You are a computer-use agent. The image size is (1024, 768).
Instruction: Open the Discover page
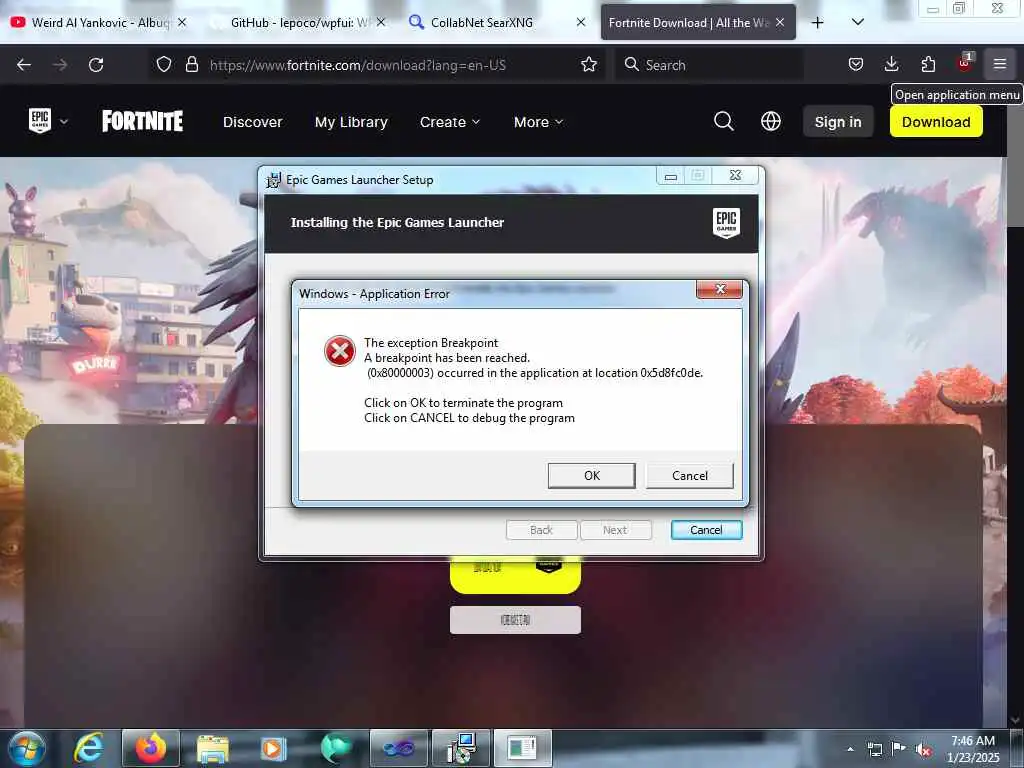(253, 122)
